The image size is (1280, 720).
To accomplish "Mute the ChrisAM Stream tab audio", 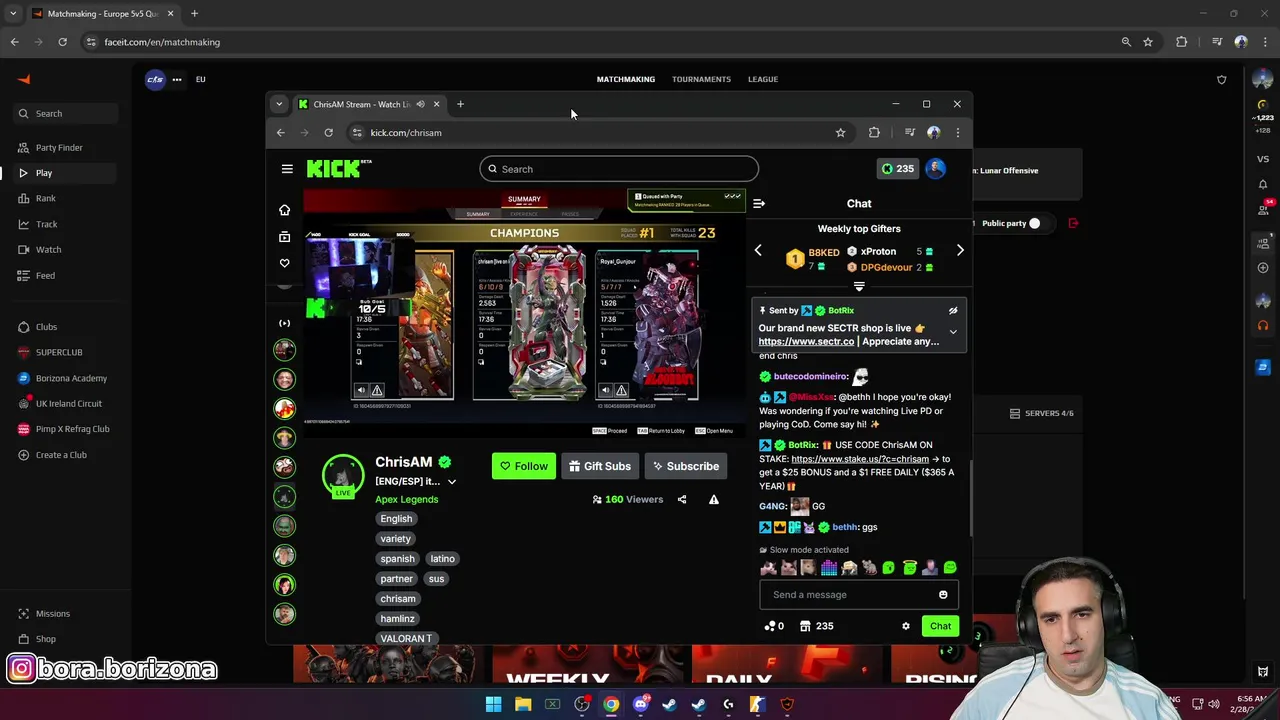I will click(x=420, y=104).
